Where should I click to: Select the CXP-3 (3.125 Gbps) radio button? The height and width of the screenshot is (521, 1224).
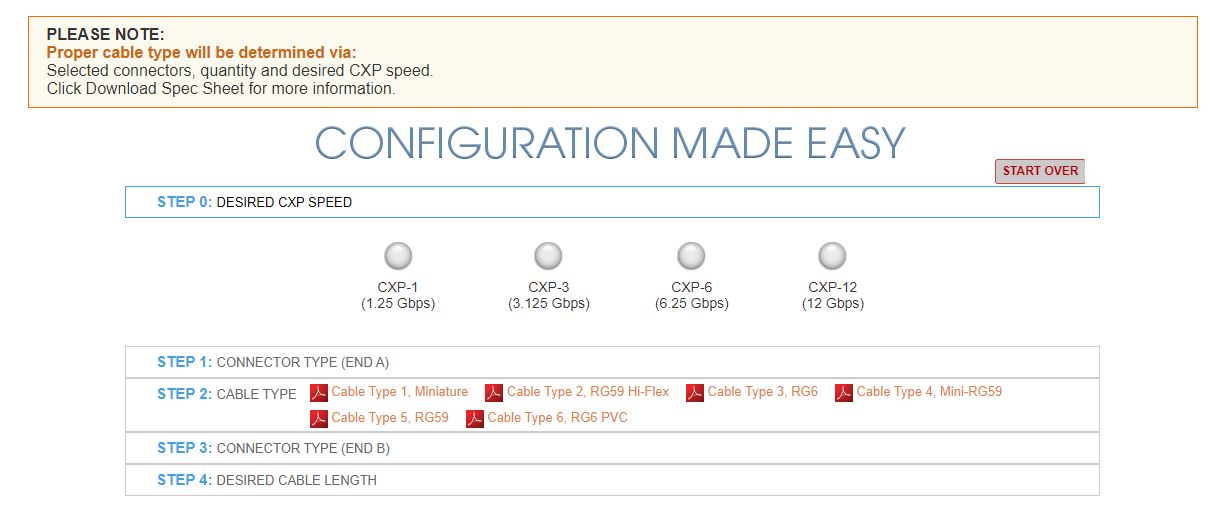coord(548,256)
